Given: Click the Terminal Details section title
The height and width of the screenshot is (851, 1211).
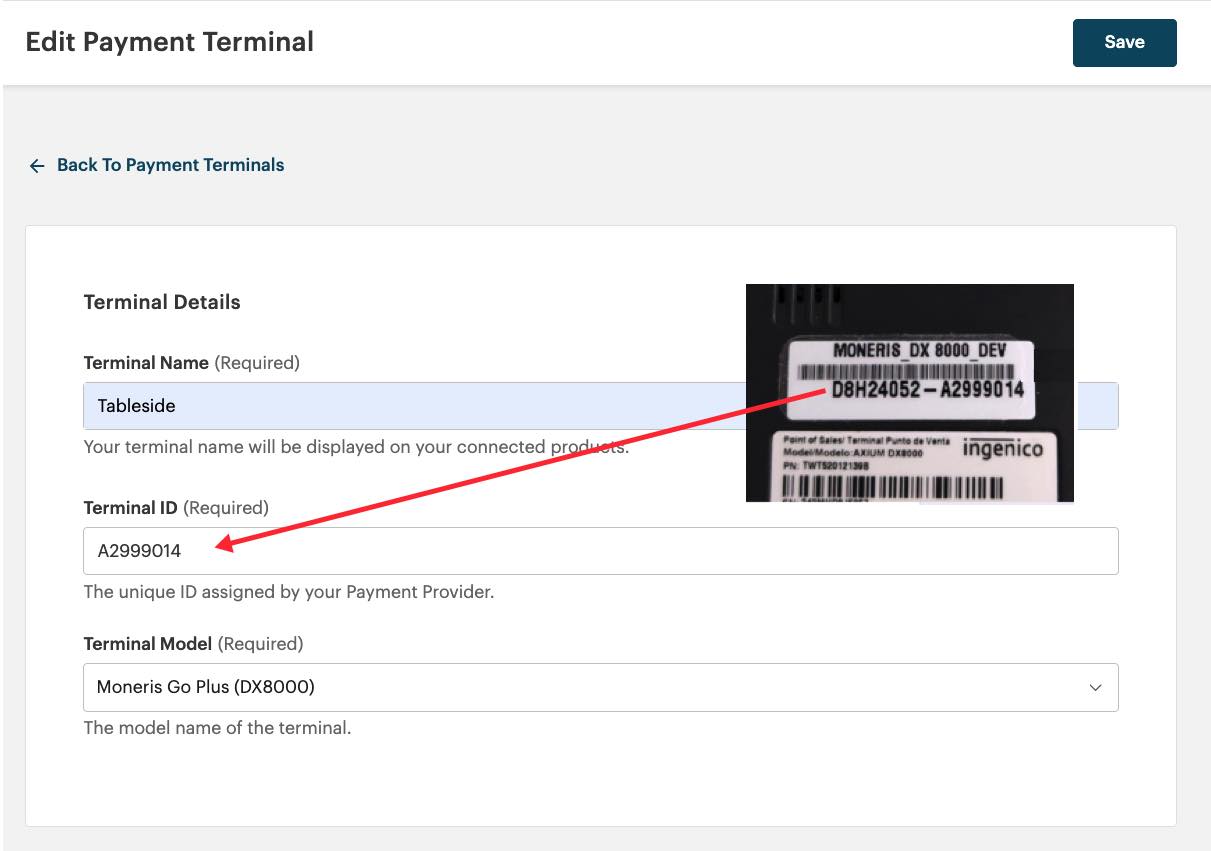Looking at the screenshot, I should click(x=161, y=302).
